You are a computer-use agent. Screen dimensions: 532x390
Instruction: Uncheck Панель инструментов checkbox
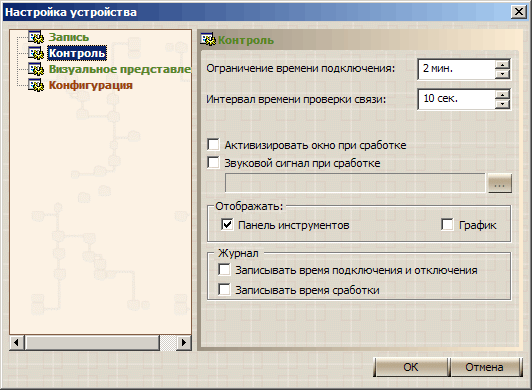(x=227, y=224)
